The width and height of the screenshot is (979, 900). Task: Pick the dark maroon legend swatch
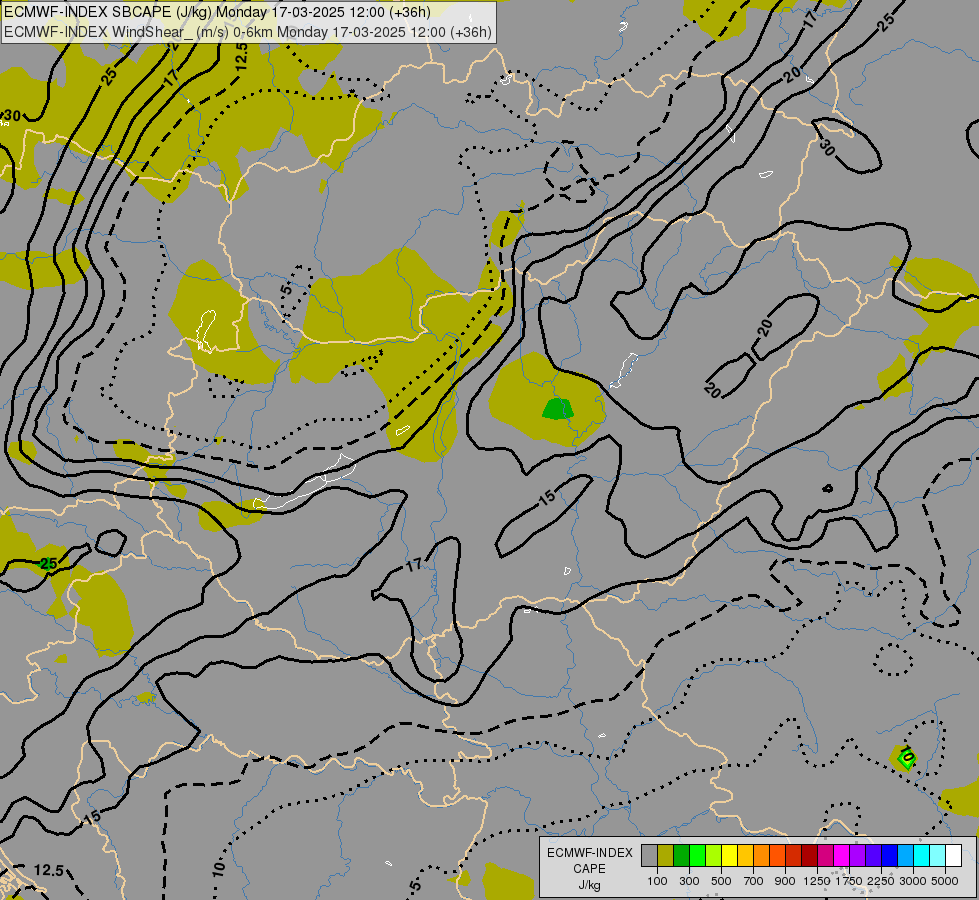click(x=810, y=855)
